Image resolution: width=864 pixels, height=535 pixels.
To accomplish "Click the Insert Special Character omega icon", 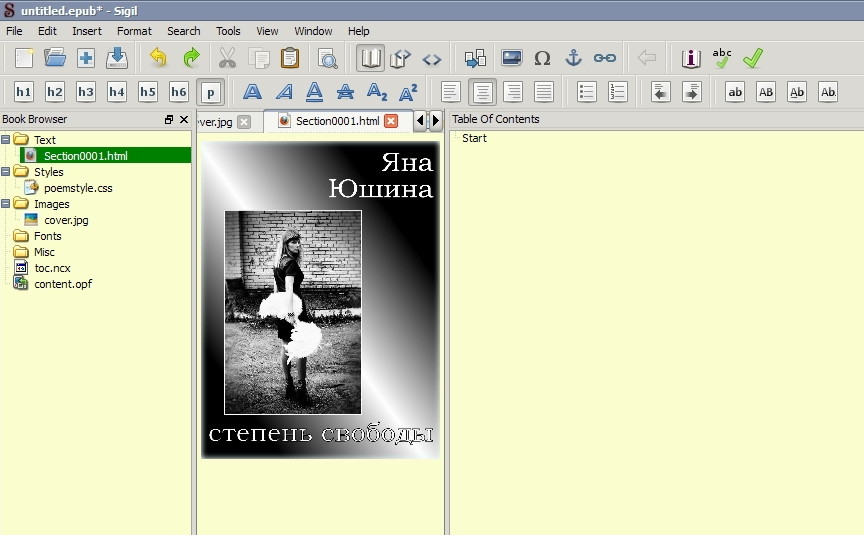I will point(542,58).
